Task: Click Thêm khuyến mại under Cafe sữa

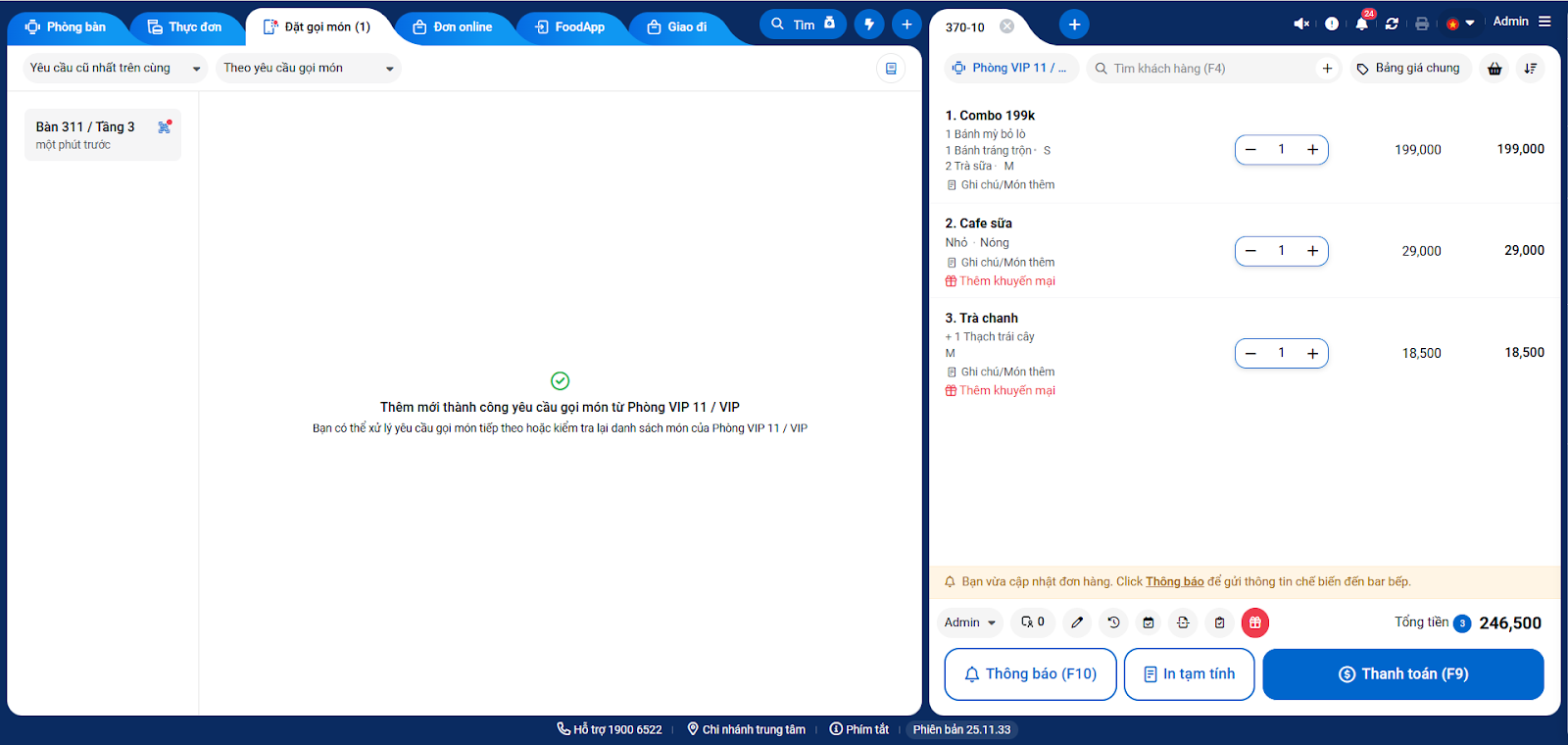Action: (1001, 281)
